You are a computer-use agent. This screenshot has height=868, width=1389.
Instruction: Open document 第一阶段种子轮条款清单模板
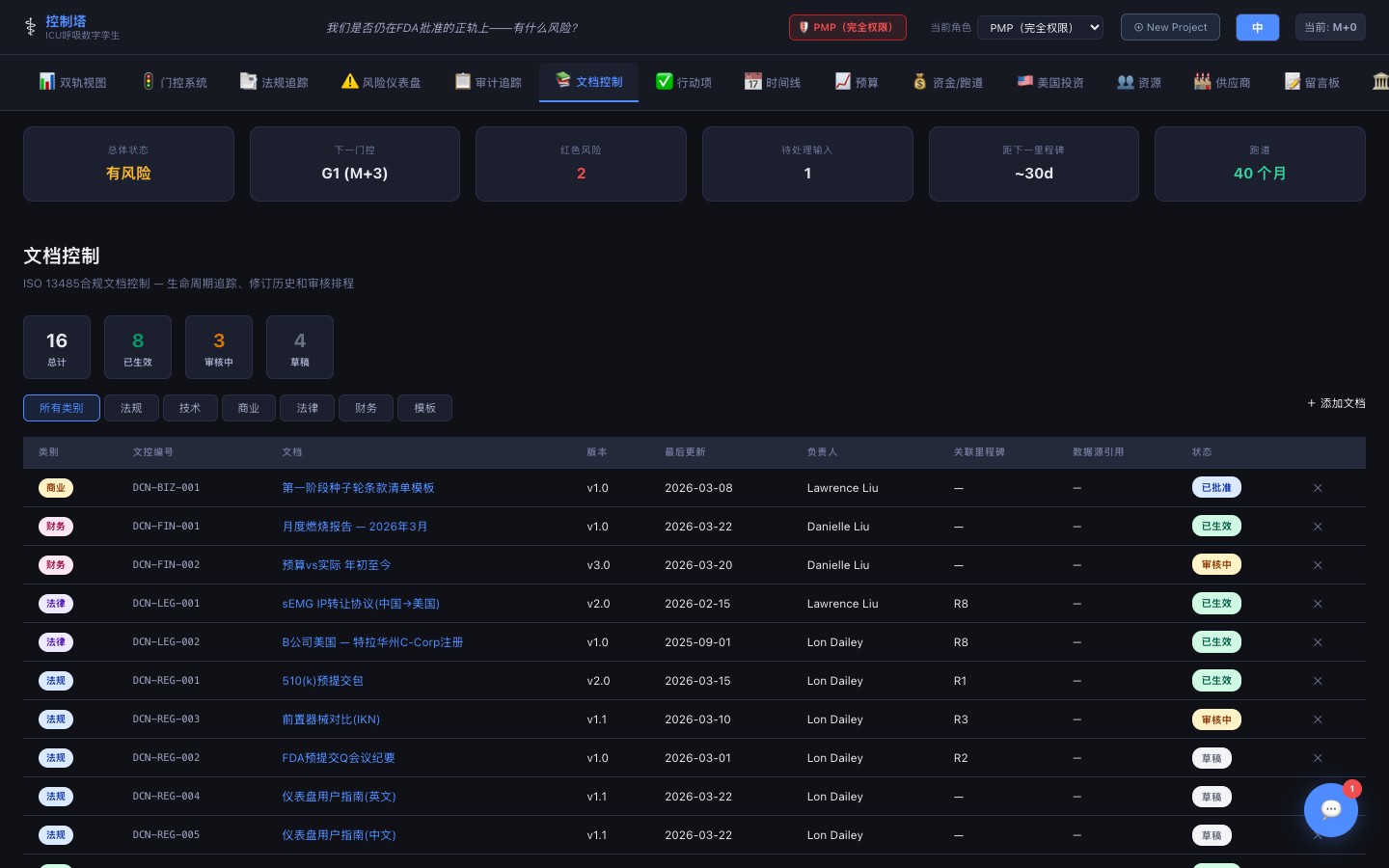point(358,488)
